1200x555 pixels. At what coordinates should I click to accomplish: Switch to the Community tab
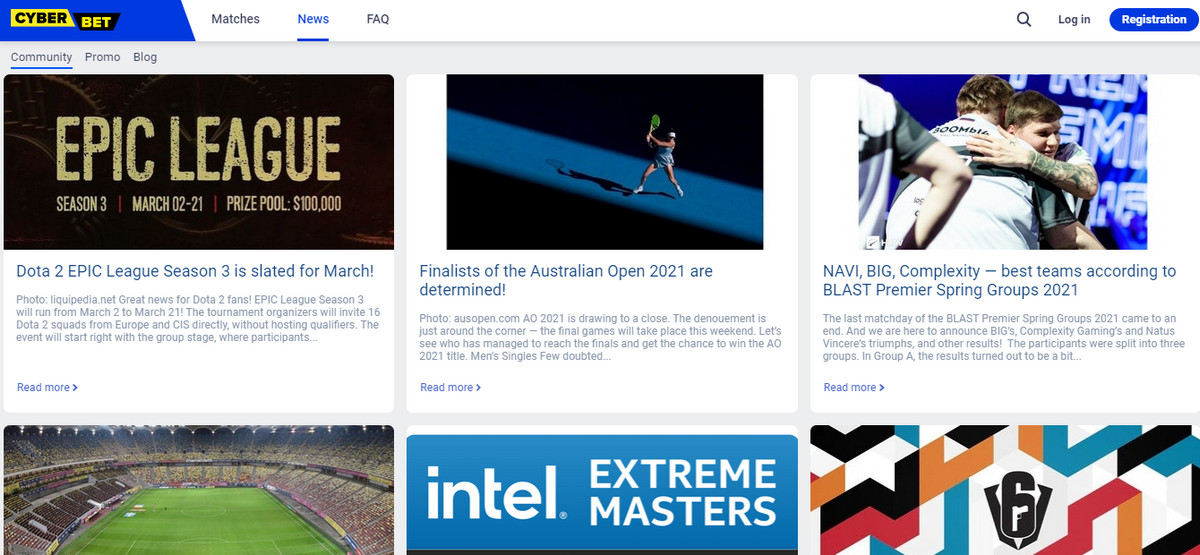[41, 57]
